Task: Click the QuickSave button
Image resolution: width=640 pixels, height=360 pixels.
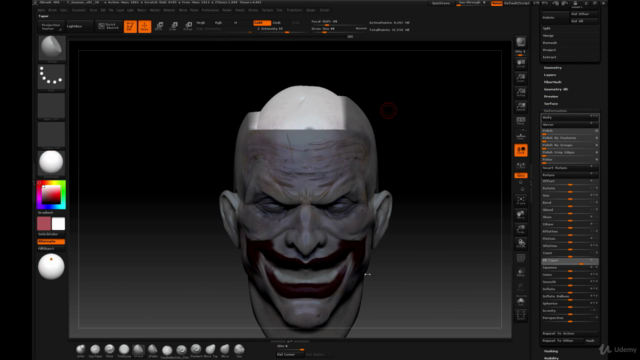Action: pyautogui.click(x=441, y=3)
